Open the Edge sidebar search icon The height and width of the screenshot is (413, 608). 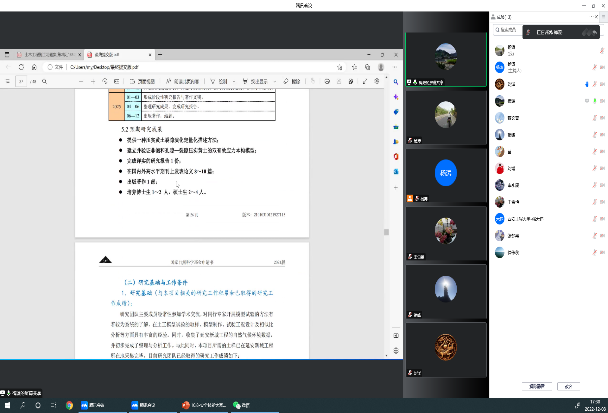(x=397, y=81)
